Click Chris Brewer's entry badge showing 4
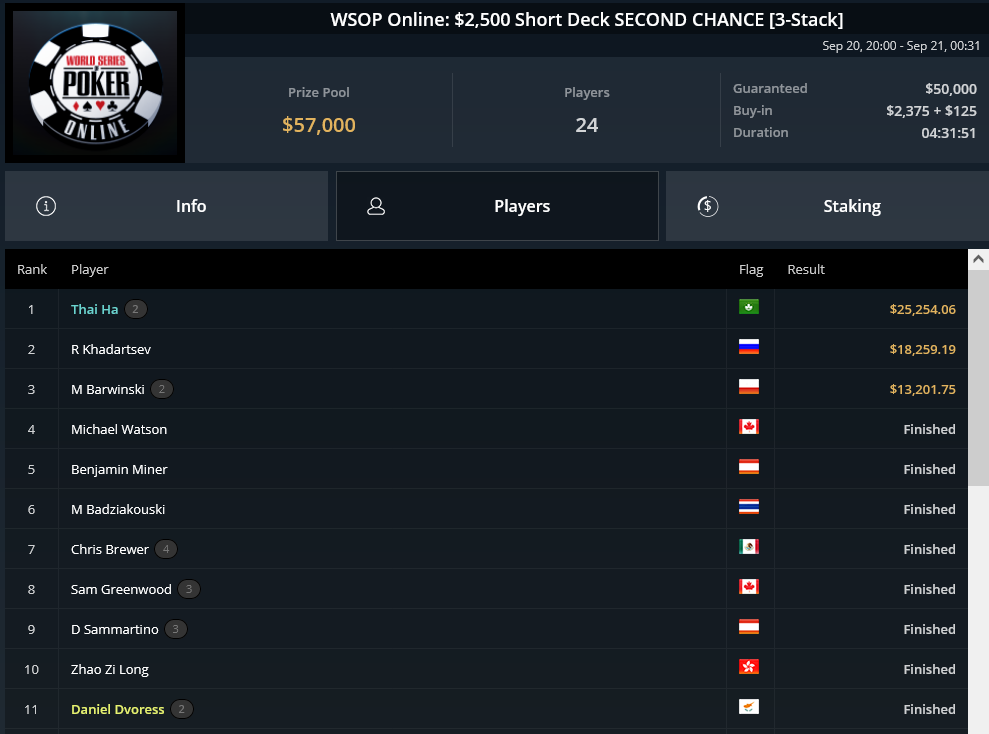The image size is (989, 734). click(x=166, y=549)
